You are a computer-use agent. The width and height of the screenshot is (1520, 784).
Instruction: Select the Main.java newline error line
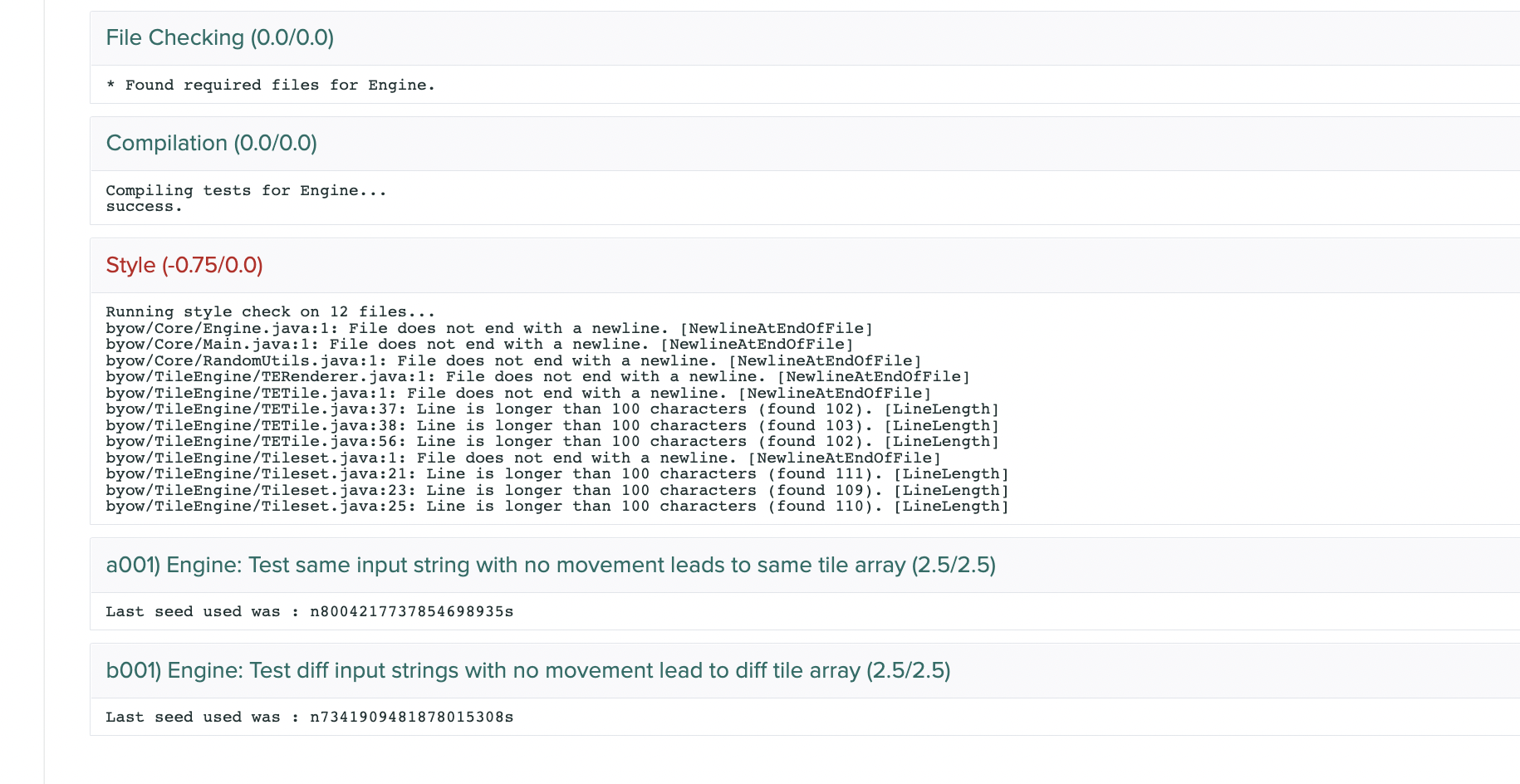(x=479, y=345)
